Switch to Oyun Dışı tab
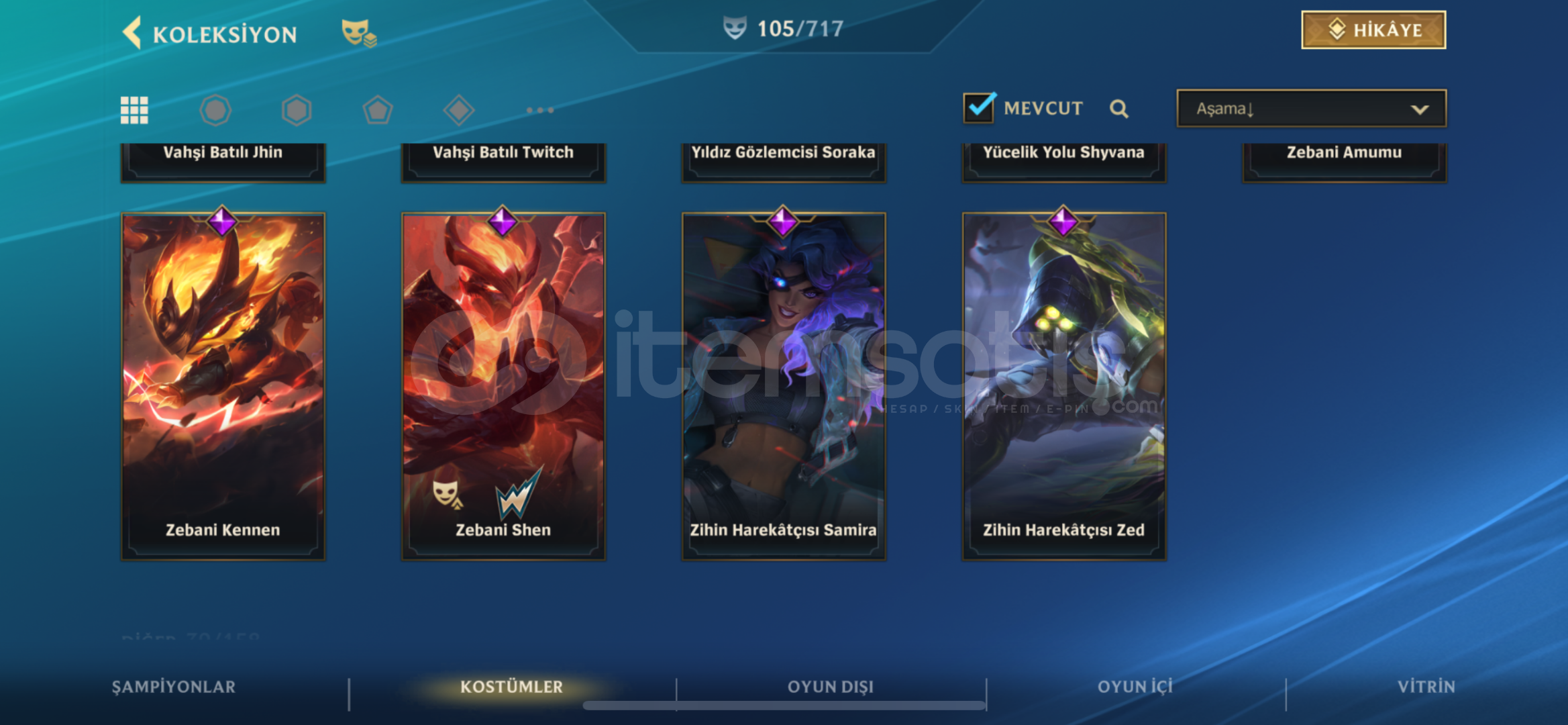Image resolution: width=1568 pixels, height=725 pixels. [x=831, y=687]
